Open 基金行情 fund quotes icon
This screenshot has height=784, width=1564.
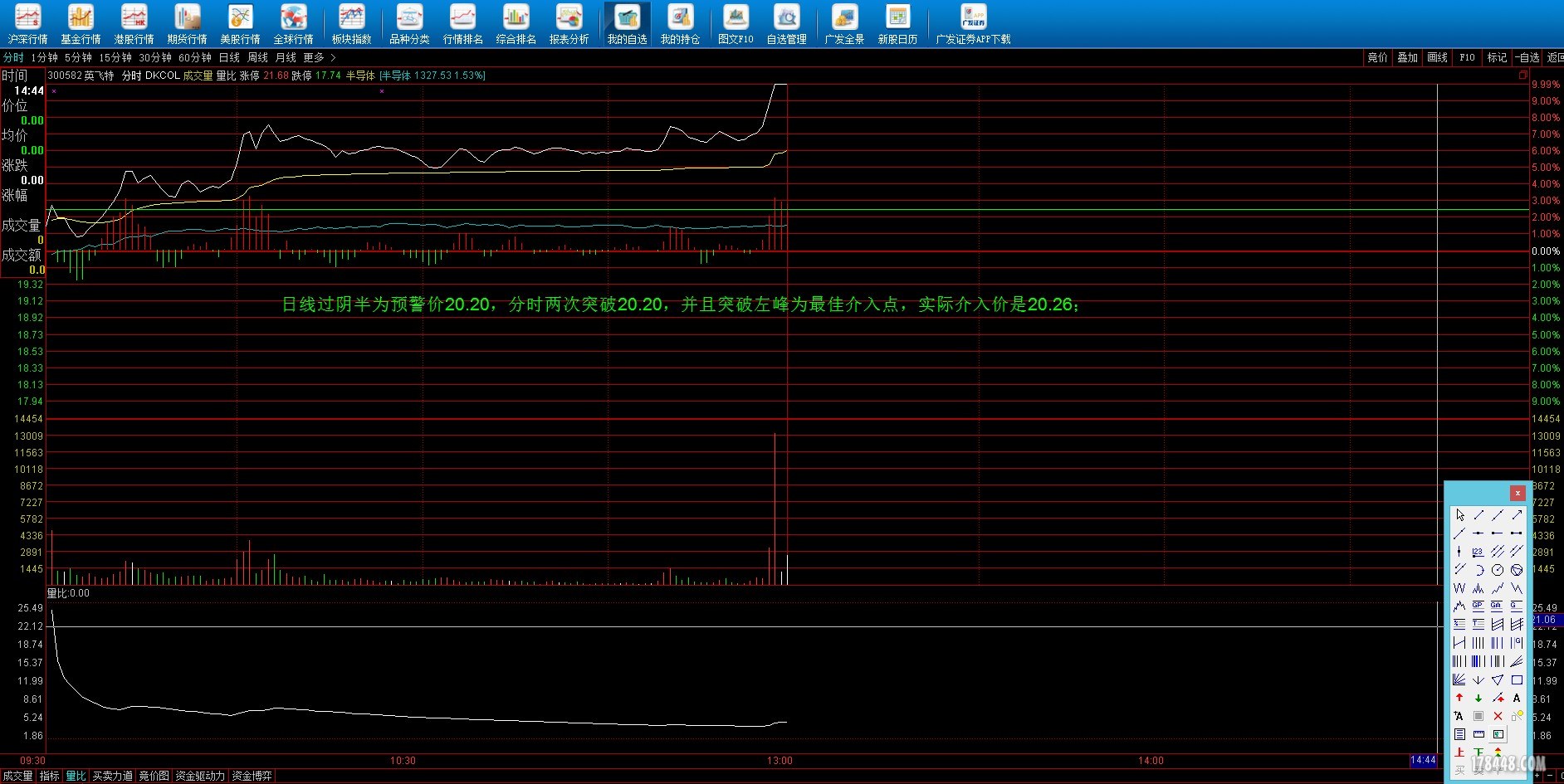pos(81,23)
